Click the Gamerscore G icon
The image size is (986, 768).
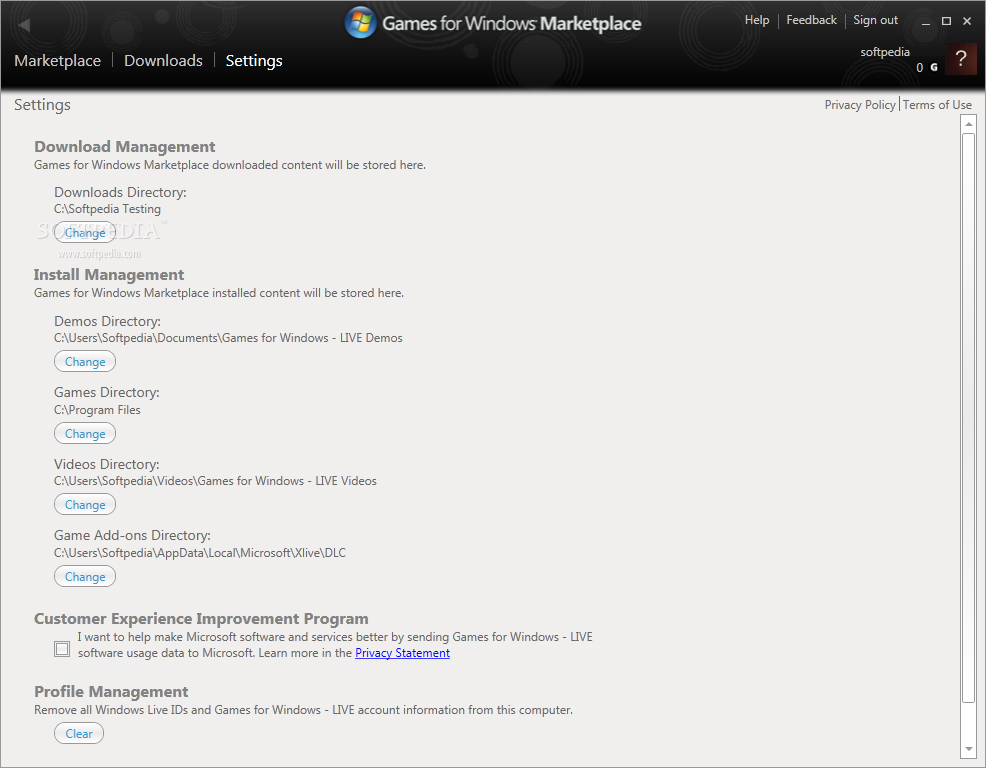click(934, 67)
